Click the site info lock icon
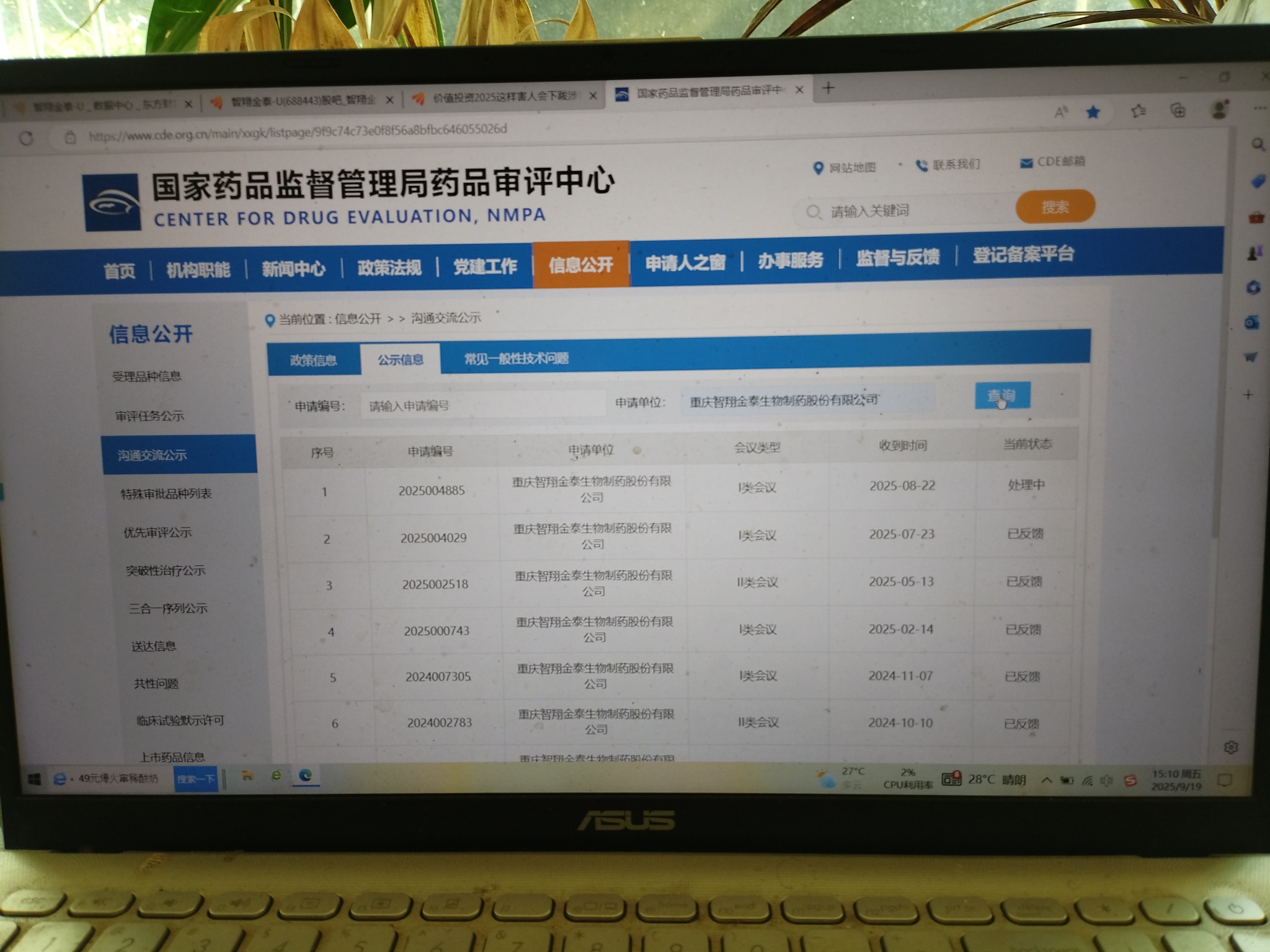The height and width of the screenshot is (952, 1270). pos(70,137)
